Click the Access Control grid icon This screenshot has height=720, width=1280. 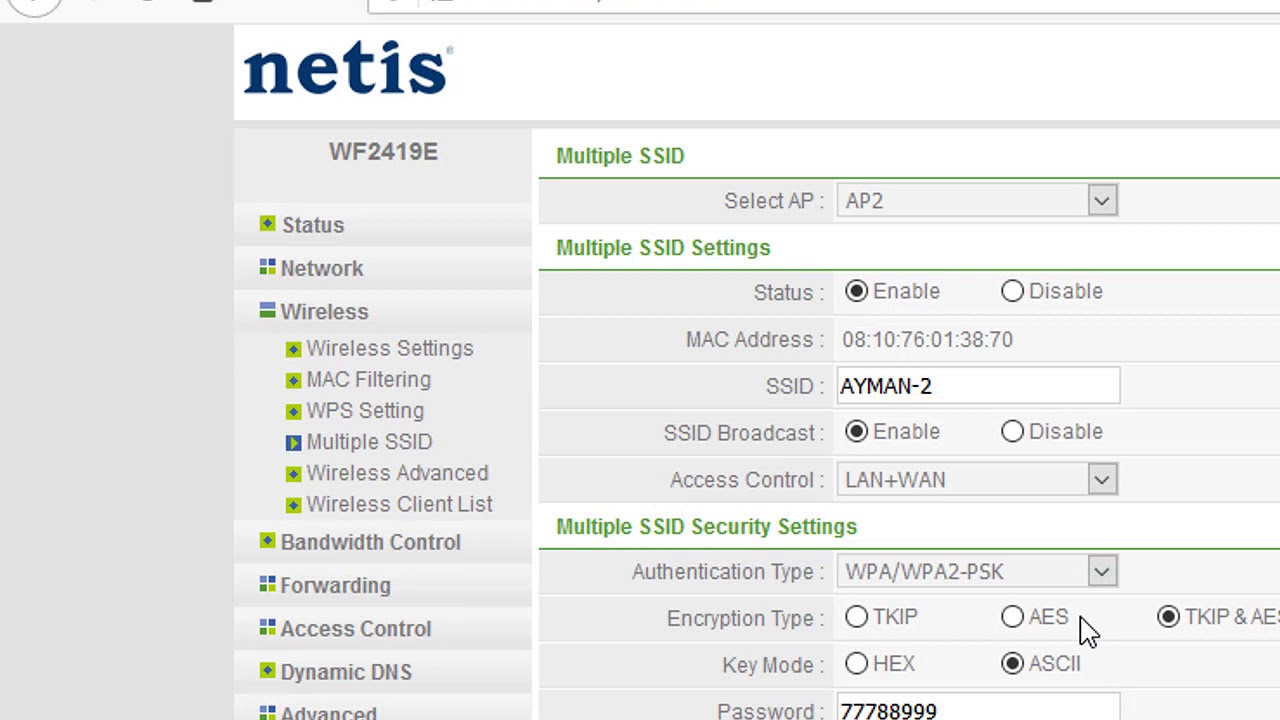(267, 627)
